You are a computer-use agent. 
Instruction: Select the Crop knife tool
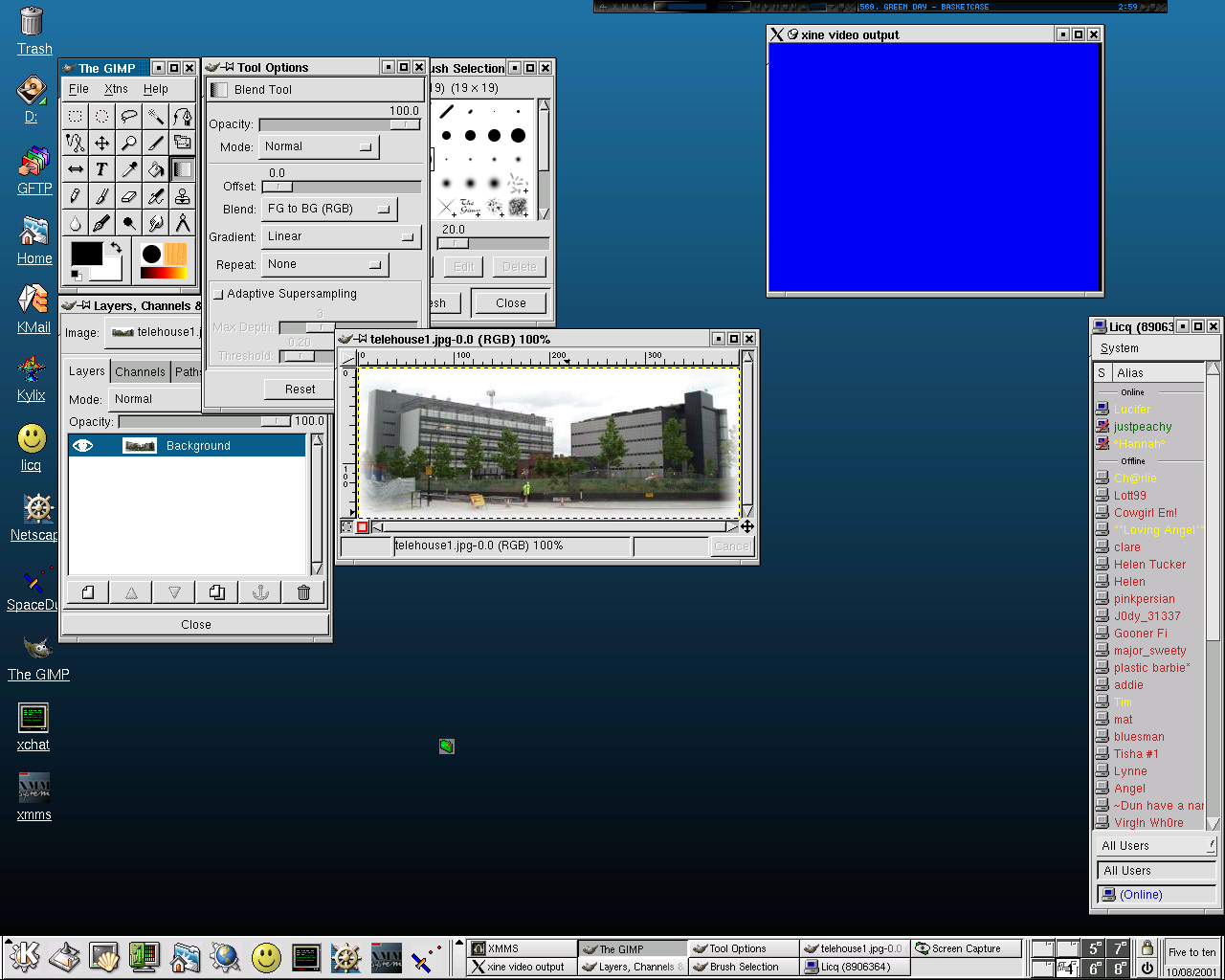(155, 143)
